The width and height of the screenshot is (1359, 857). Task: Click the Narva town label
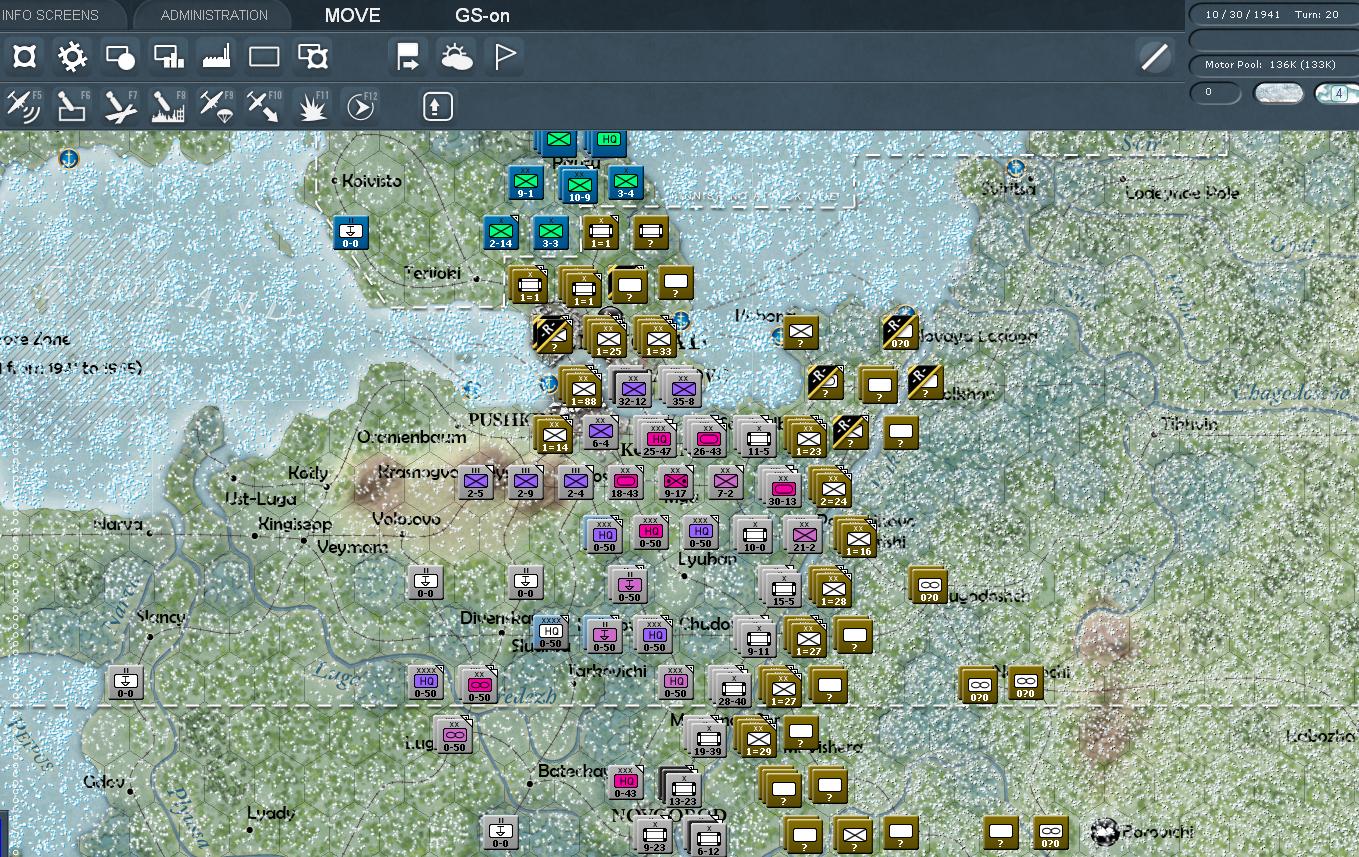coord(118,523)
